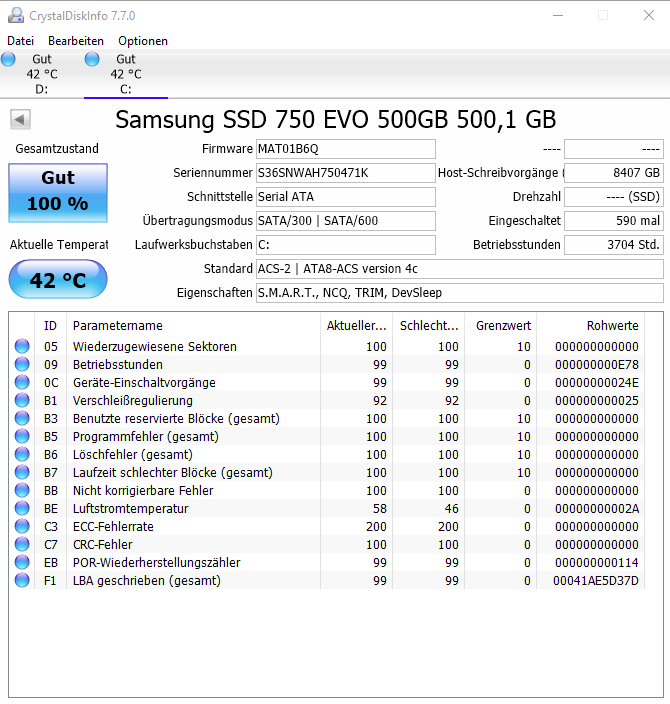This screenshot has width=670, height=704.
Task: Click the Aktueller... column header
Action: click(357, 326)
